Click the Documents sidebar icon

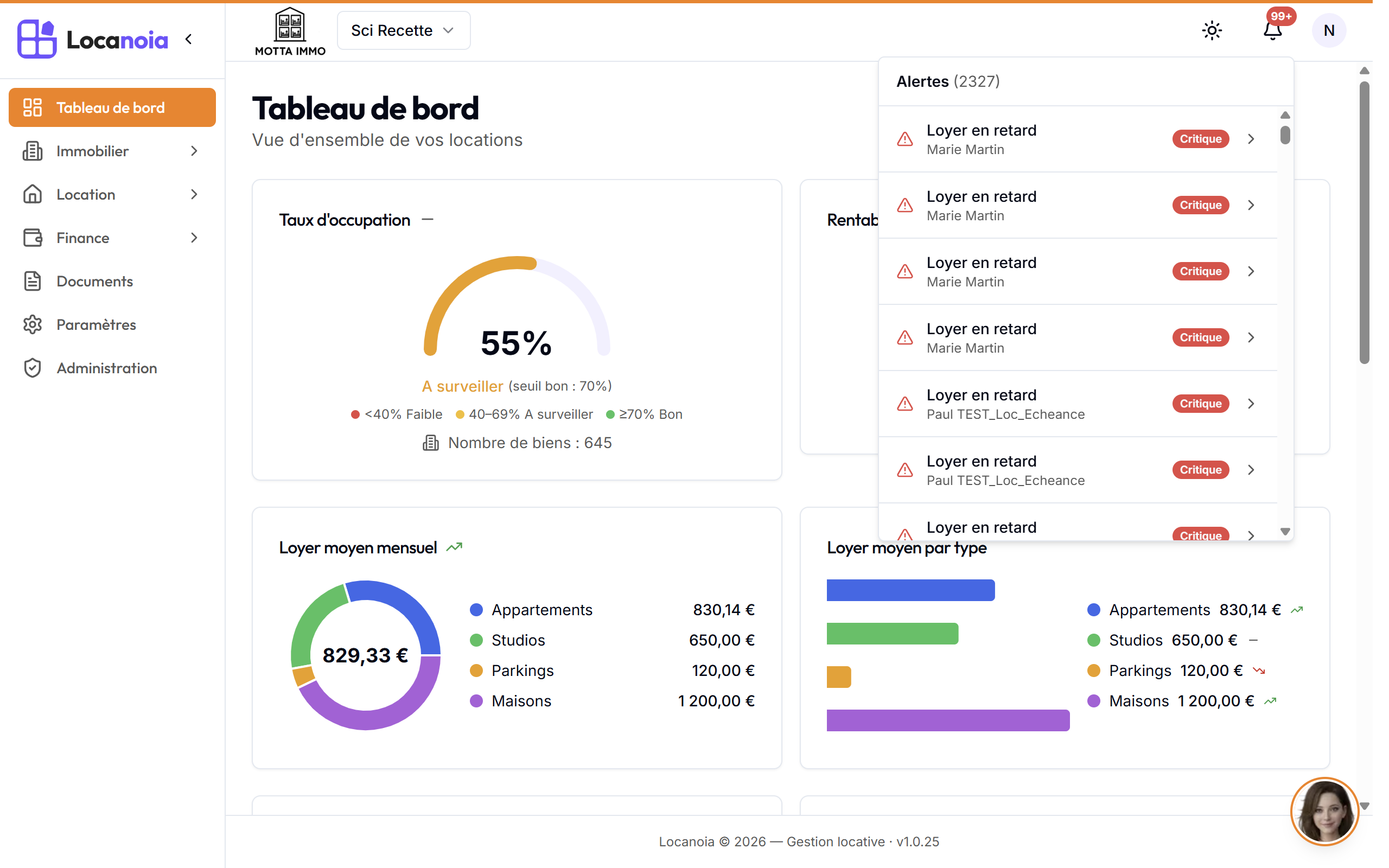[33, 282]
